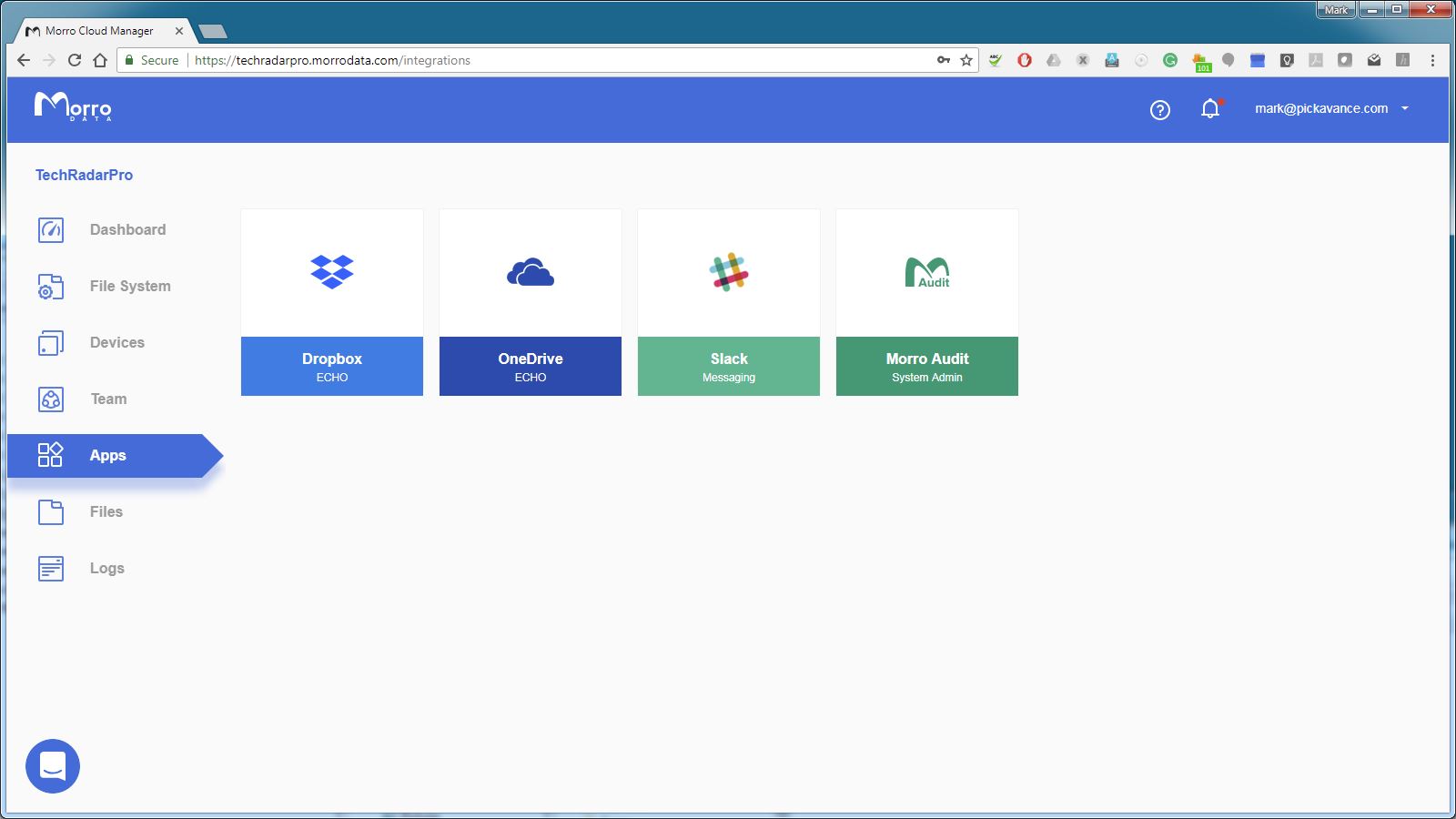Click the Secure site info padlock
Viewport: 1456px width, 819px height.
[x=130, y=60]
